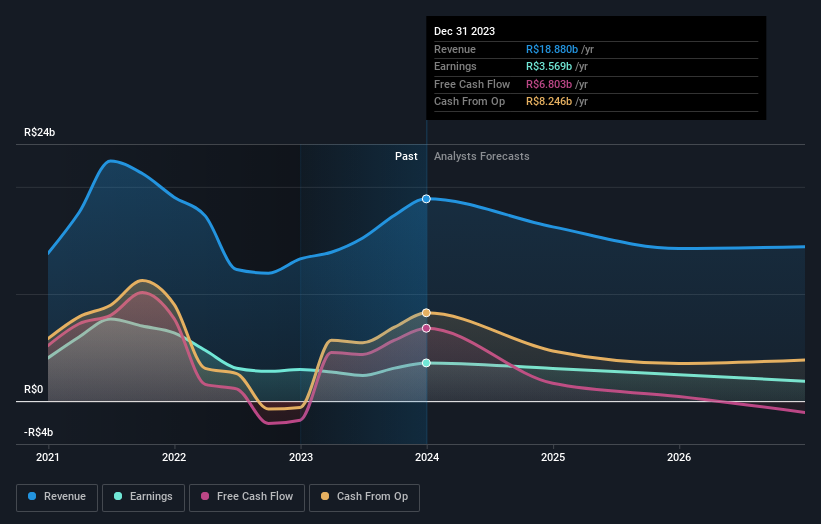Click the Free Cash Flow label in tooltip

point(472,84)
